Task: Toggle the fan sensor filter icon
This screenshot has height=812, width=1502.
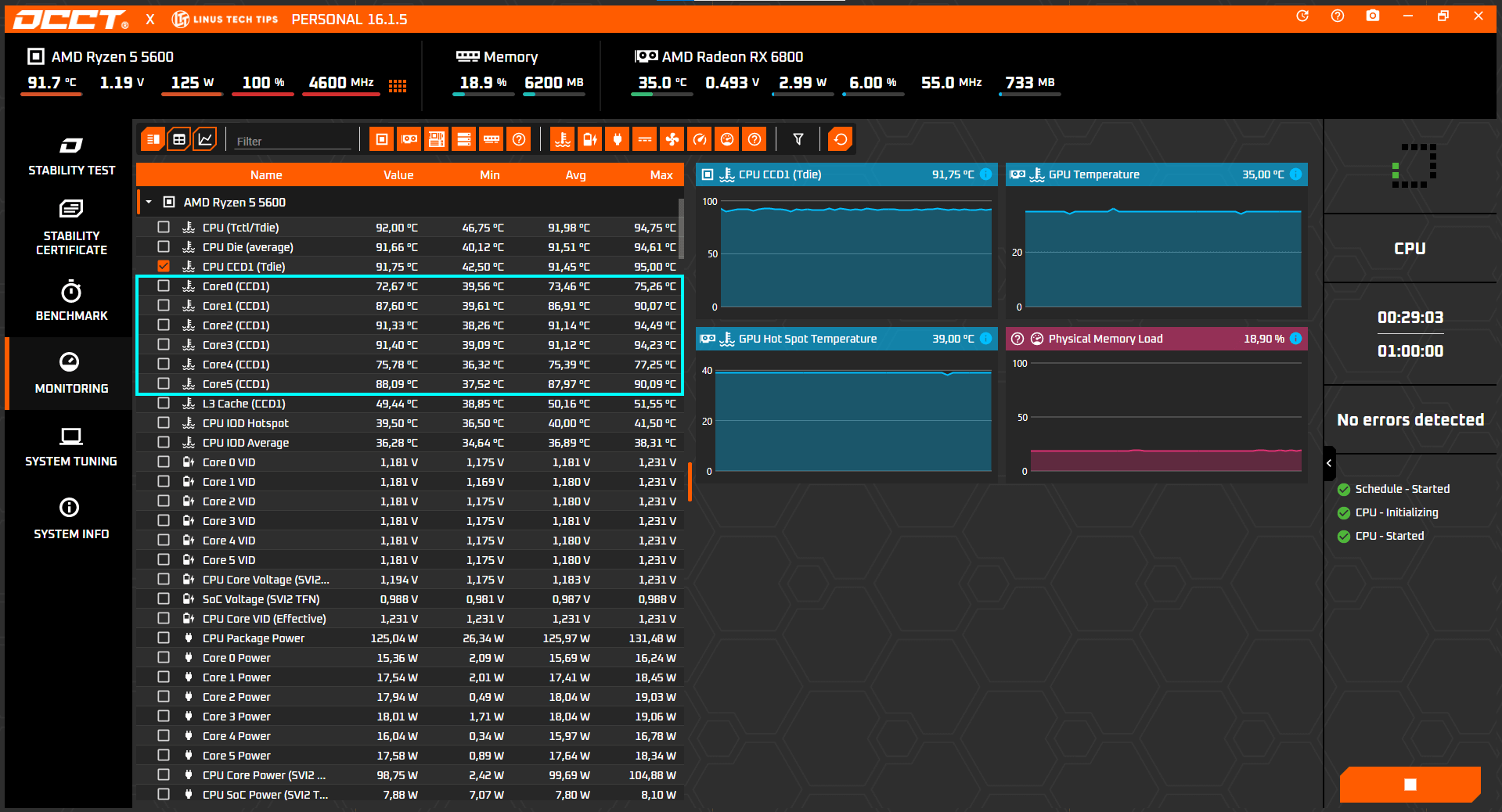Action: click(672, 139)
